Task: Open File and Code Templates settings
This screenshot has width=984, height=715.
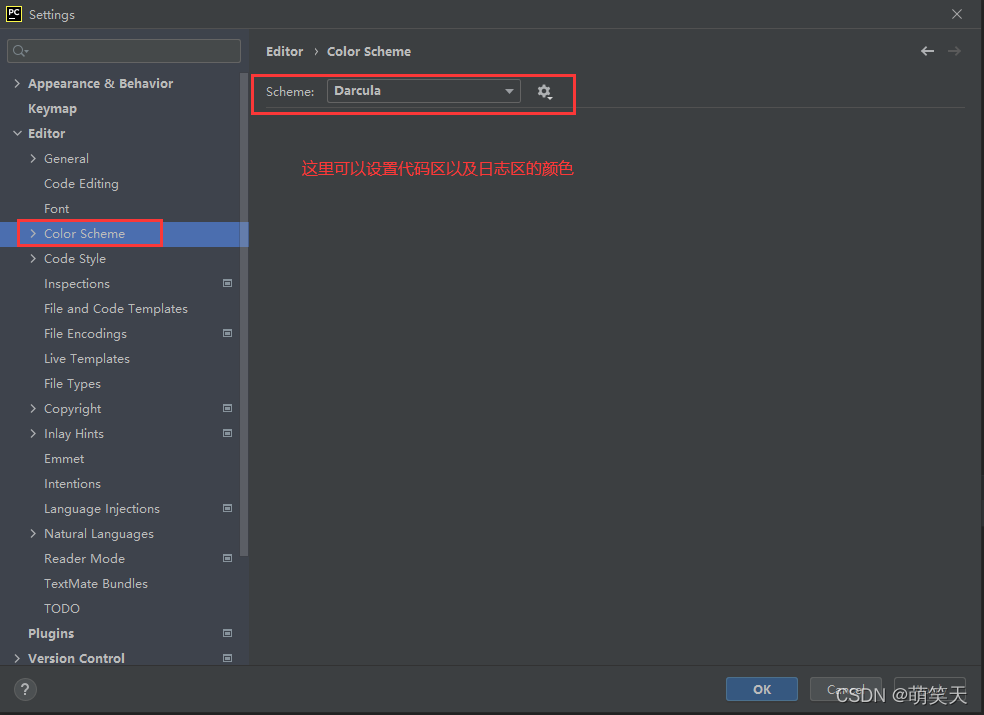Action: tap(116, 309)
